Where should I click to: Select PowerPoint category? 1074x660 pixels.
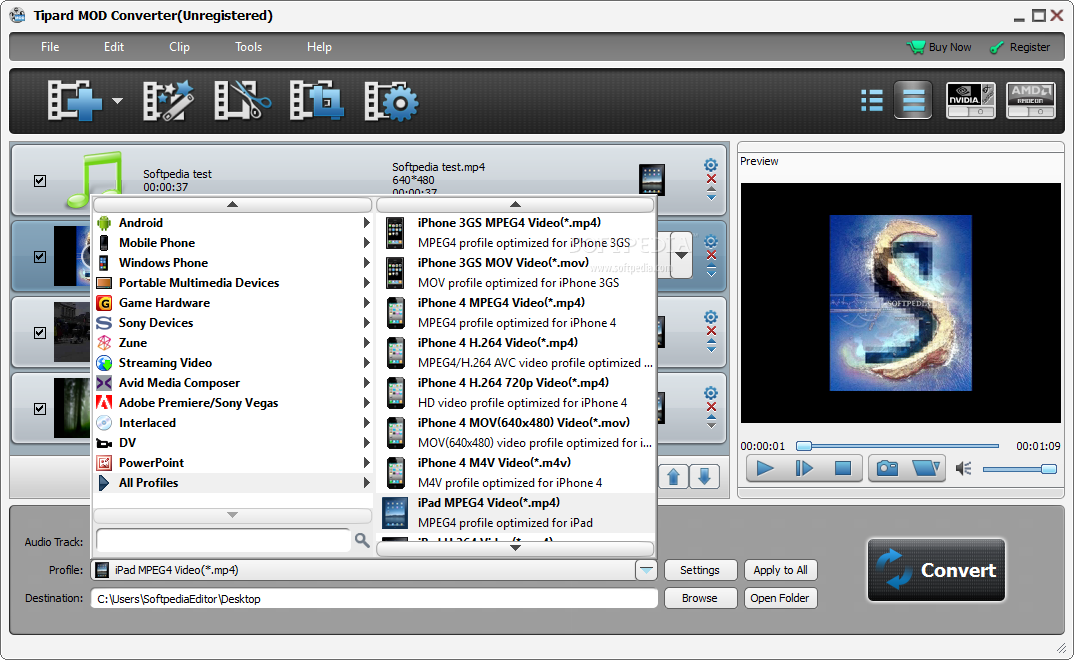pos(233,463)
